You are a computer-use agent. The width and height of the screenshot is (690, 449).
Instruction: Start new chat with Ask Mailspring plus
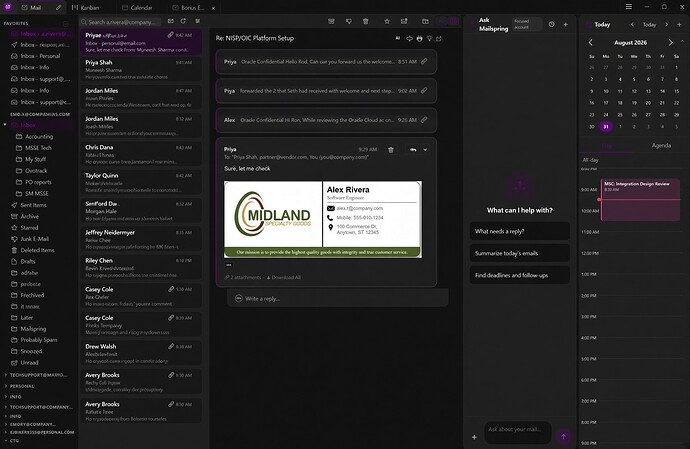click(566, 25)
